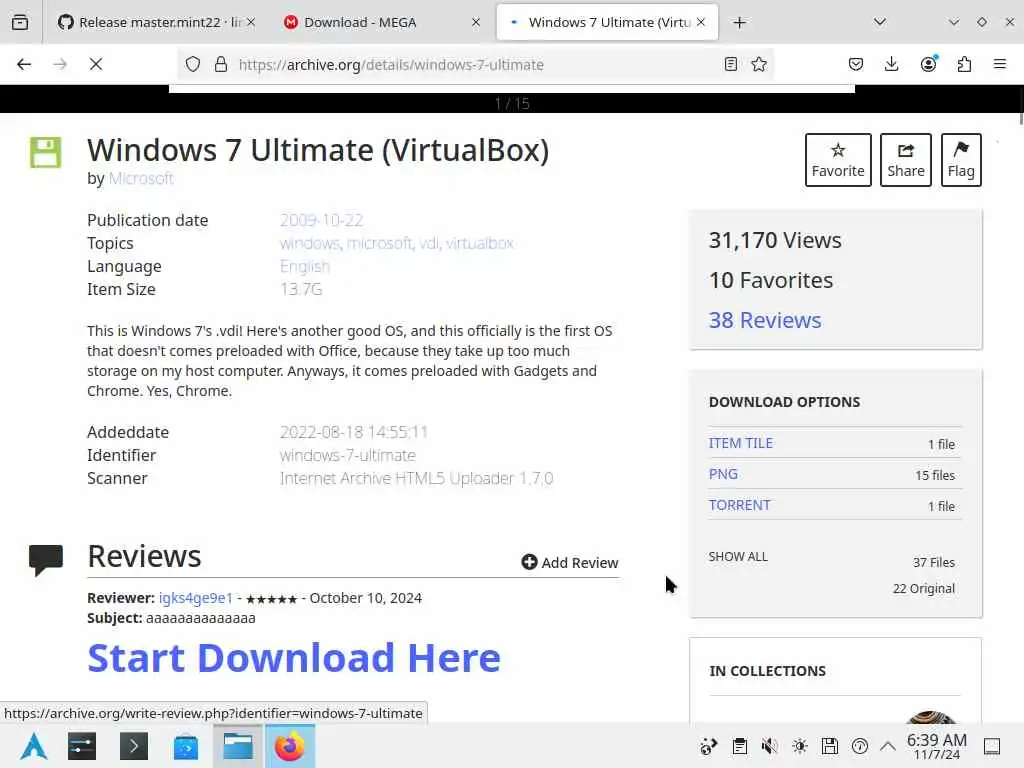The width and height of the screenshot is (1024, 768).
Task: Download via the TORRENT option
Action: (x=739, y=505)
